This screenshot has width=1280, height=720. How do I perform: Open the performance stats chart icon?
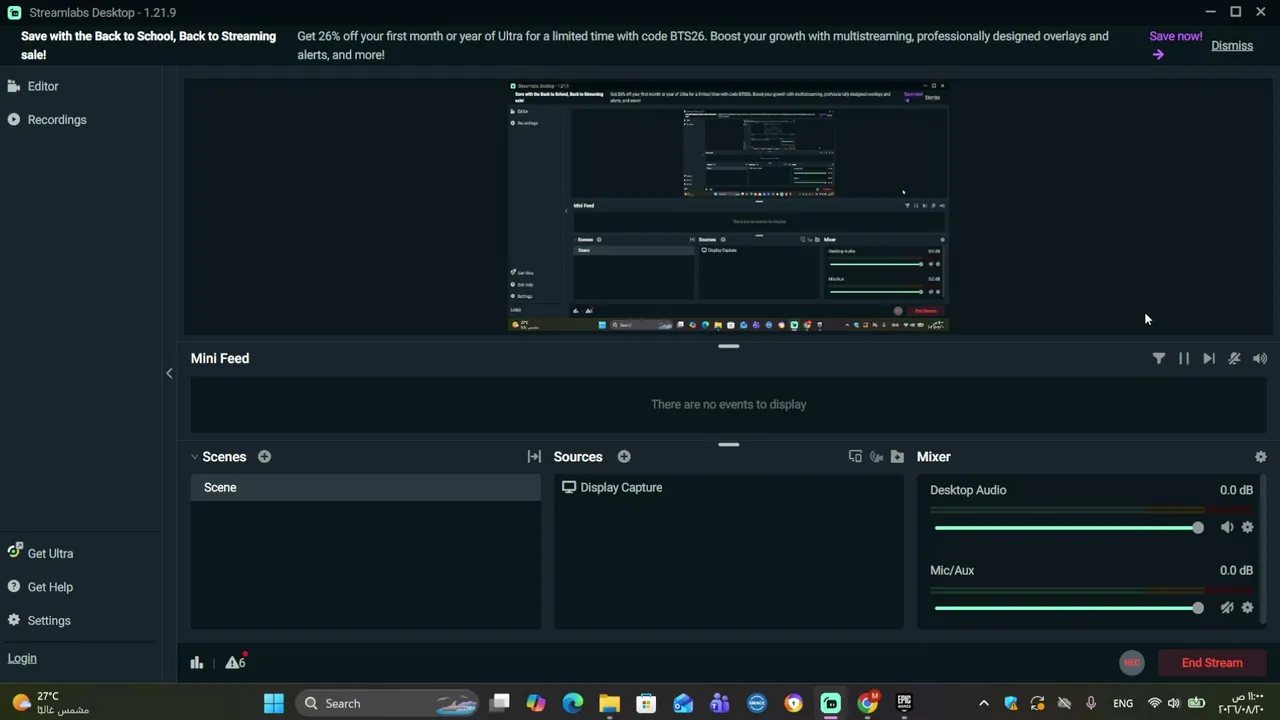[197, 663]
